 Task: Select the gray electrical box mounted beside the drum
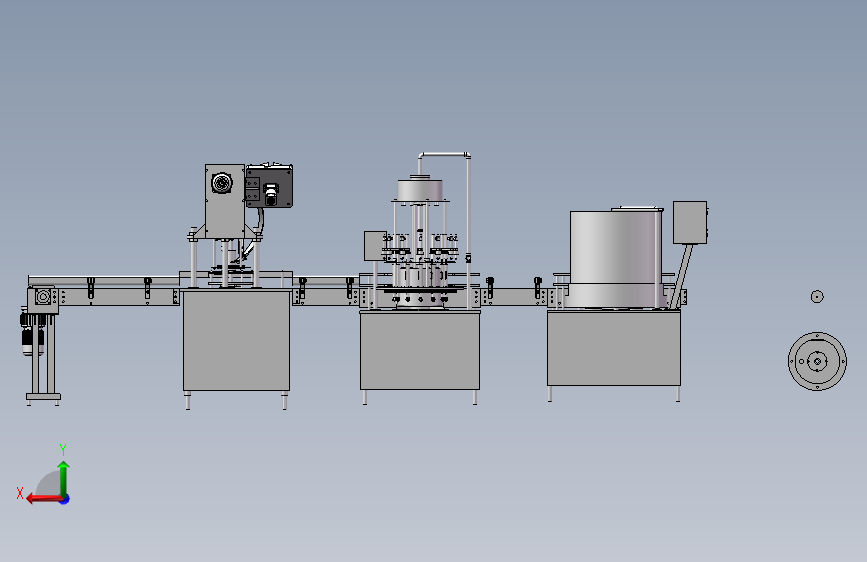tap(690, 222)
